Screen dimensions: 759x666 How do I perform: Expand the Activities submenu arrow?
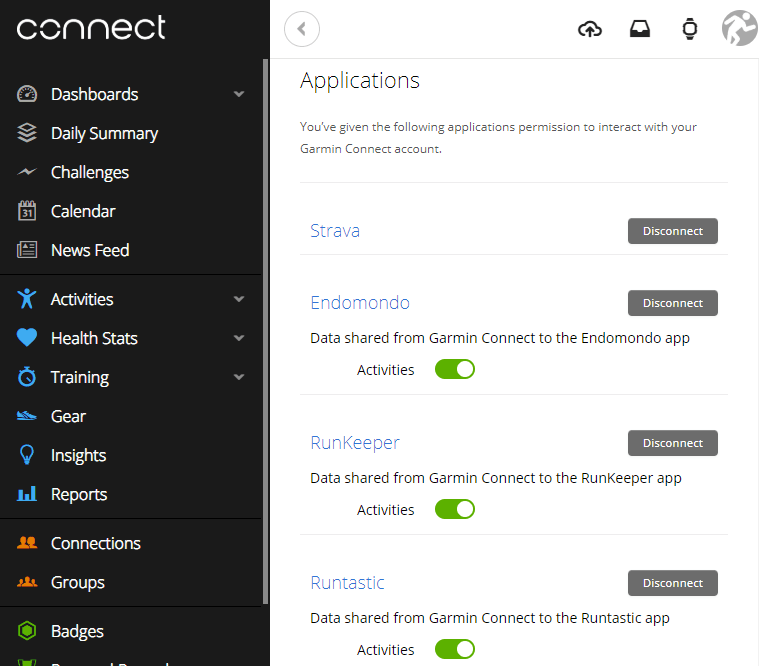239,299
